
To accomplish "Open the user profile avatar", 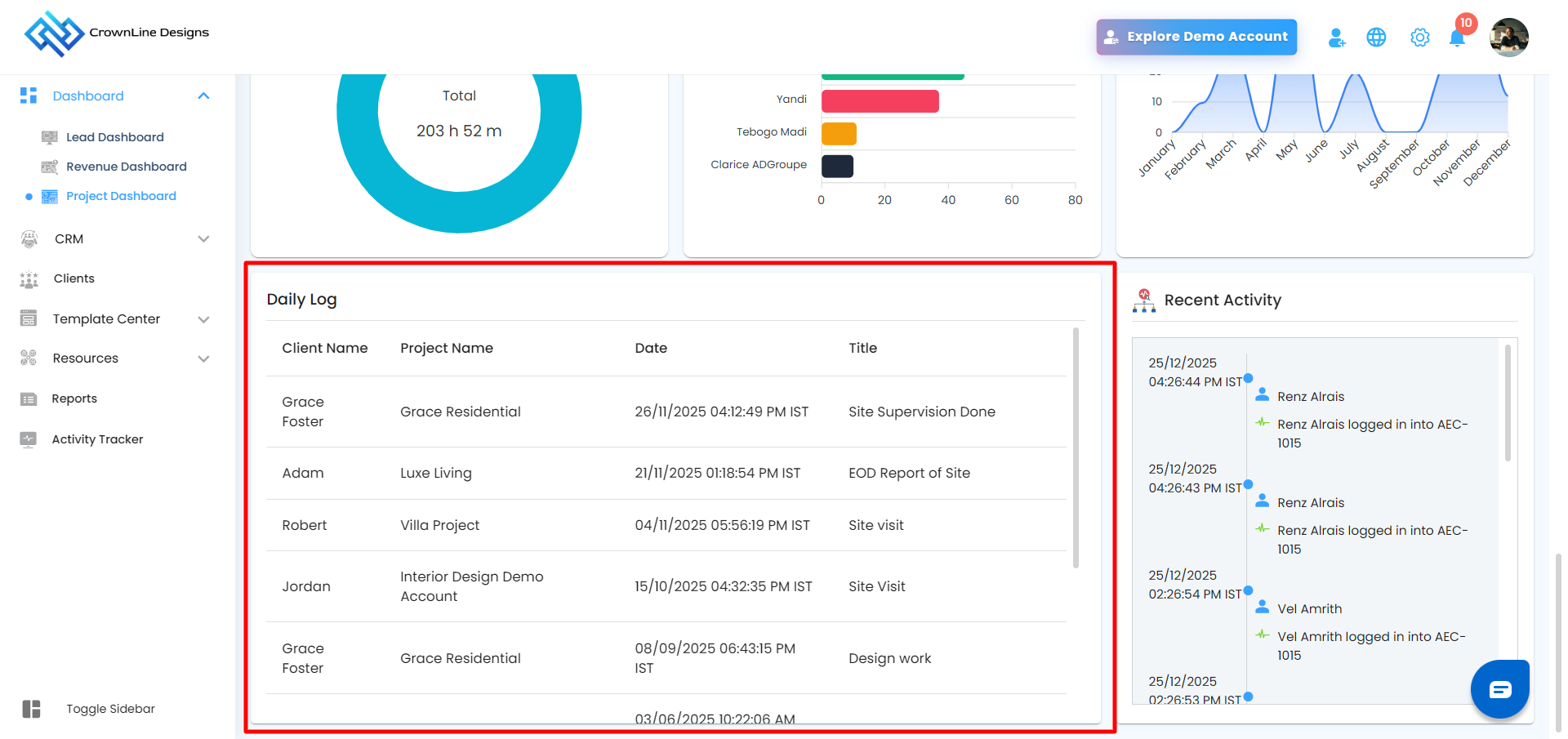I will [x=1508, y=38].
